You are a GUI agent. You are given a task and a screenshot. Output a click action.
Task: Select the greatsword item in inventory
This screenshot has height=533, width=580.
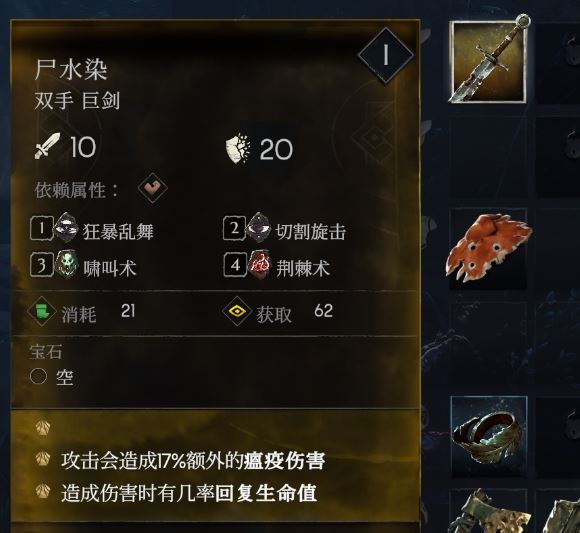tap(489, 61)
